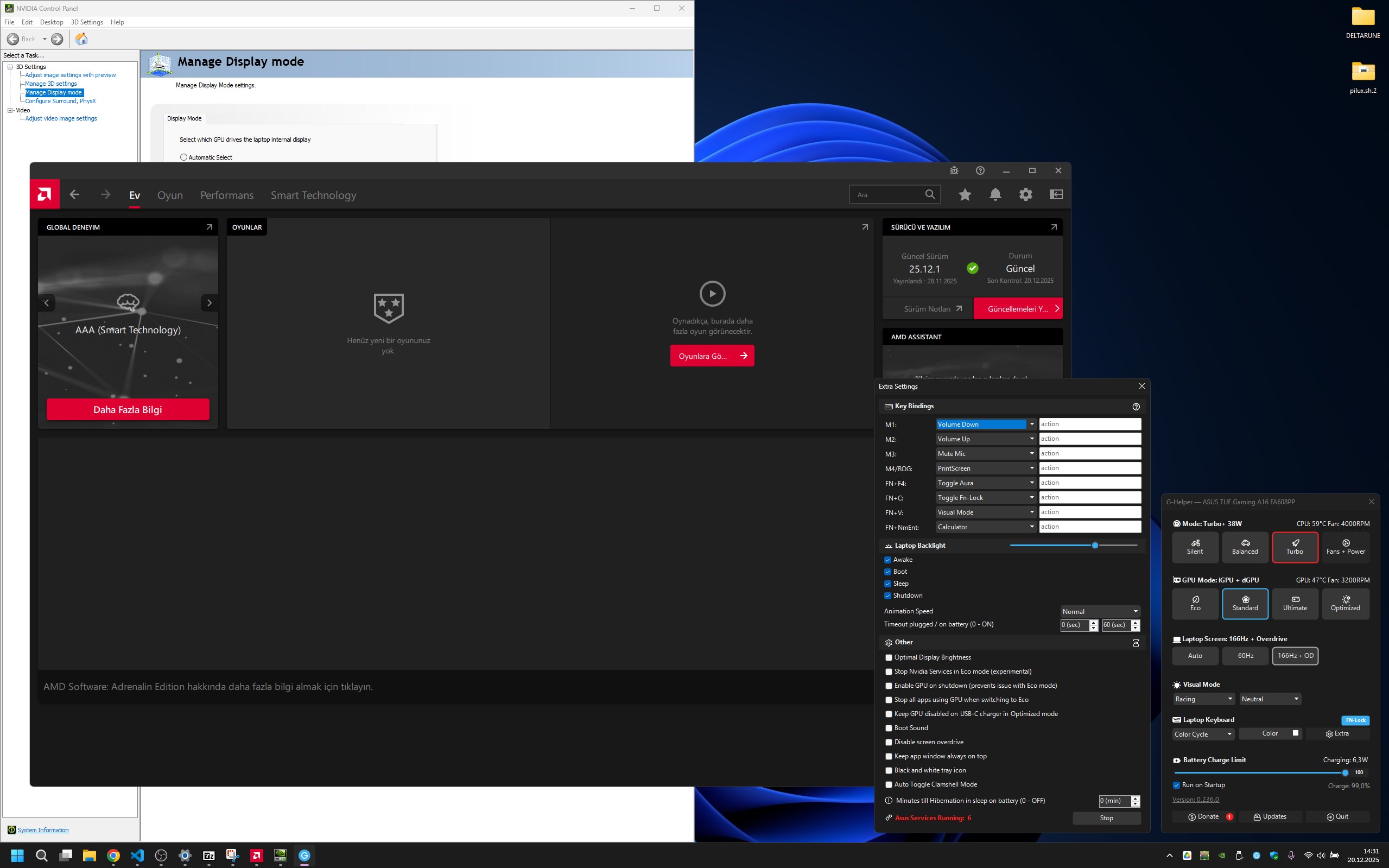Click Daha Fazla Bilgi button
Viewport: 1389px width, 868px height.
click(128, 409)
